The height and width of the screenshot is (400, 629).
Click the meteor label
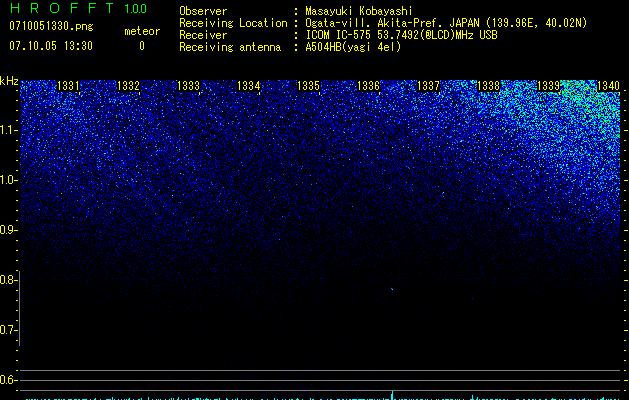142,31
